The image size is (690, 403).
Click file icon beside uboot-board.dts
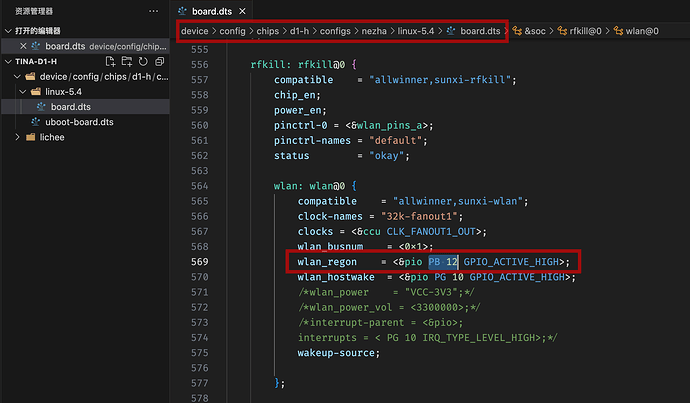pyautogui.click(x=36, y=122)
